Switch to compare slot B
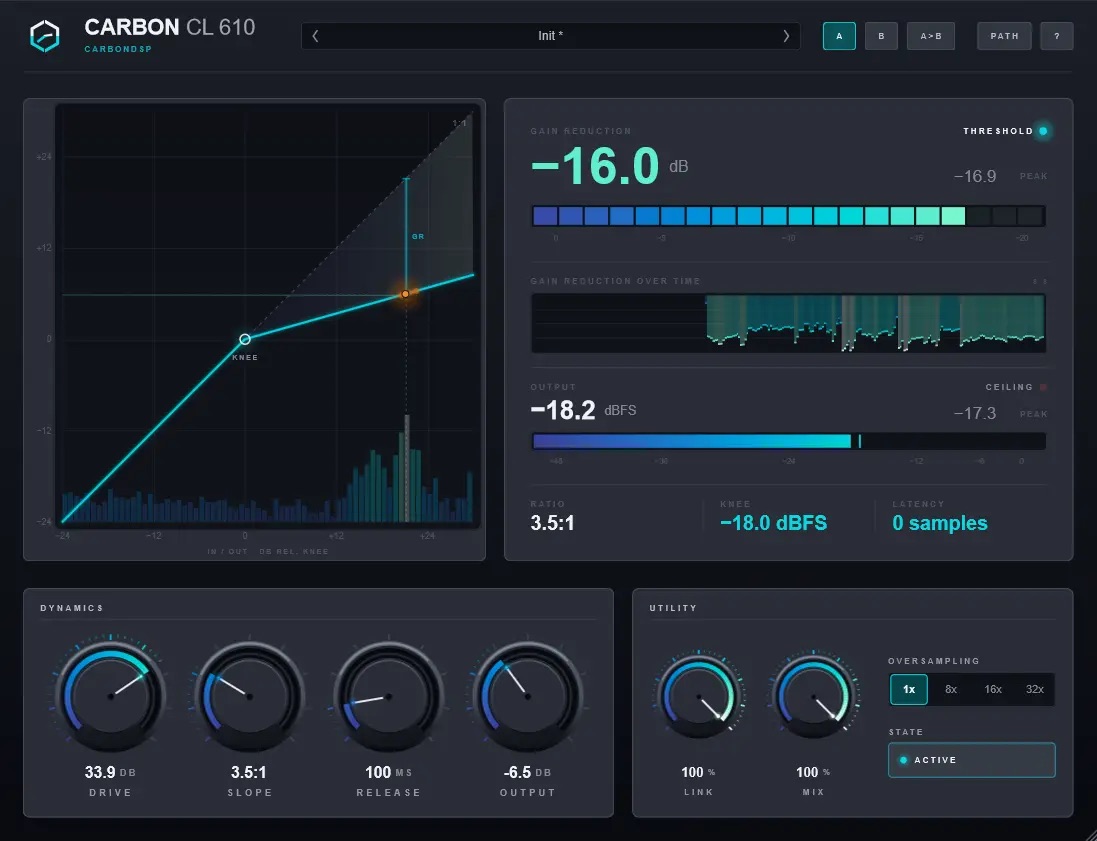 pyautogui.click(x=881, y=36)
